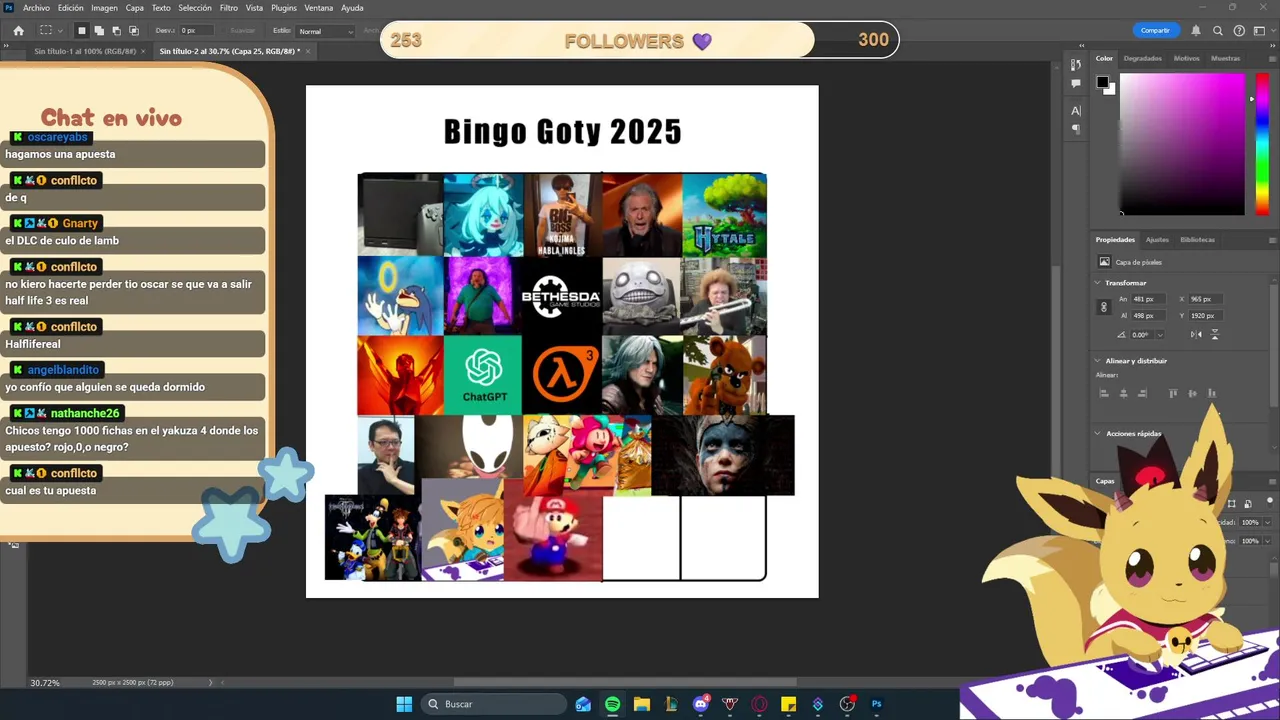Viewport: 1280px width, 720px height.
Task: Open the help question mark icon
Action: tap(1240, 31)
